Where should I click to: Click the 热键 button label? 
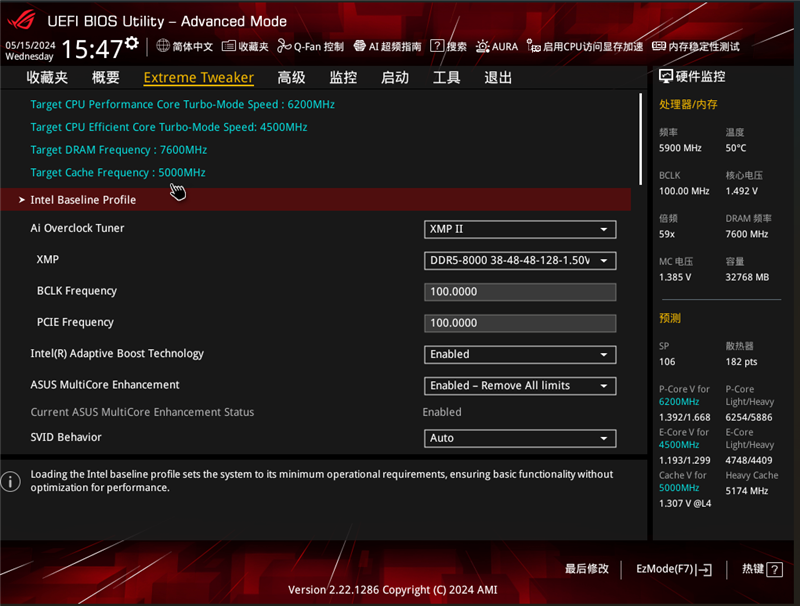[x=753, y=569]
